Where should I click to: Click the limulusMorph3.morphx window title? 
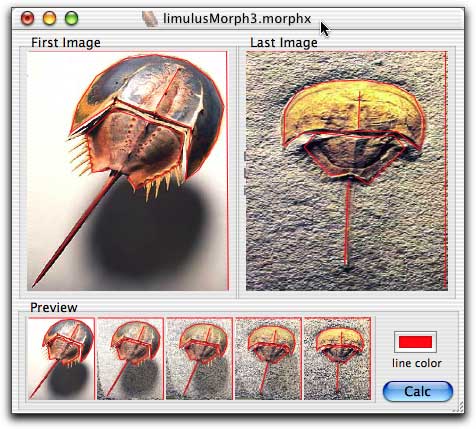[237, 19]
